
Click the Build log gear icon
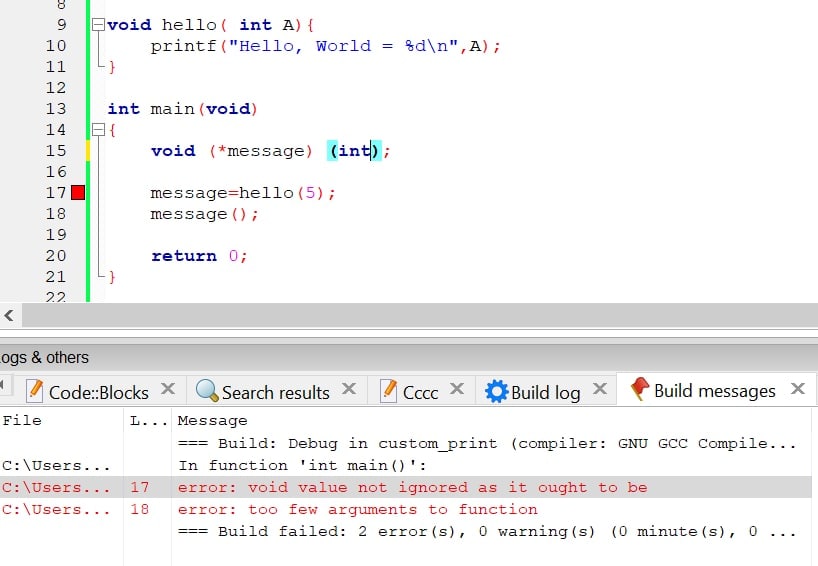click(496, 391)
